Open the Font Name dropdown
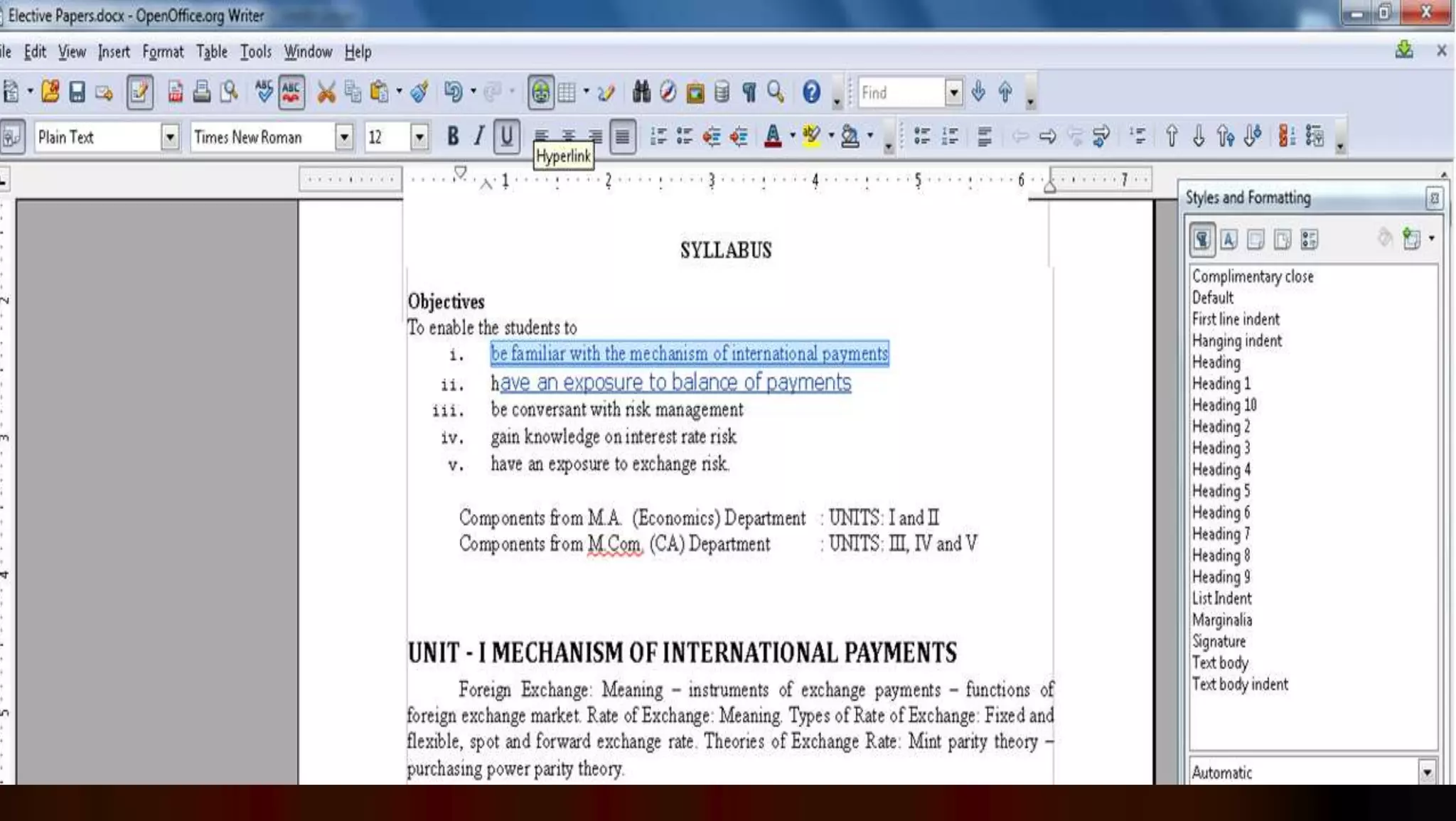Viewport: 1456px width, 821px height. (x=344, y=136)
